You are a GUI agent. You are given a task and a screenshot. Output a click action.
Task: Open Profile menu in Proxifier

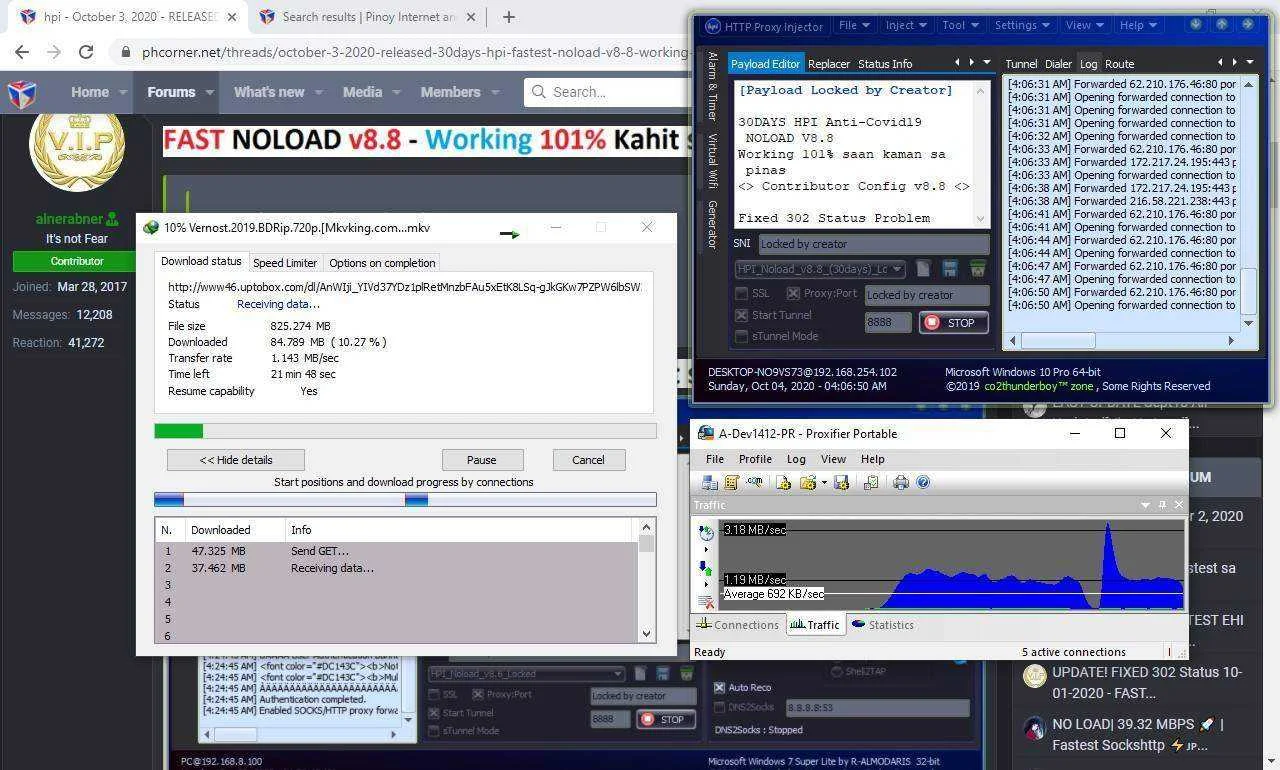(x=755, y=459)
